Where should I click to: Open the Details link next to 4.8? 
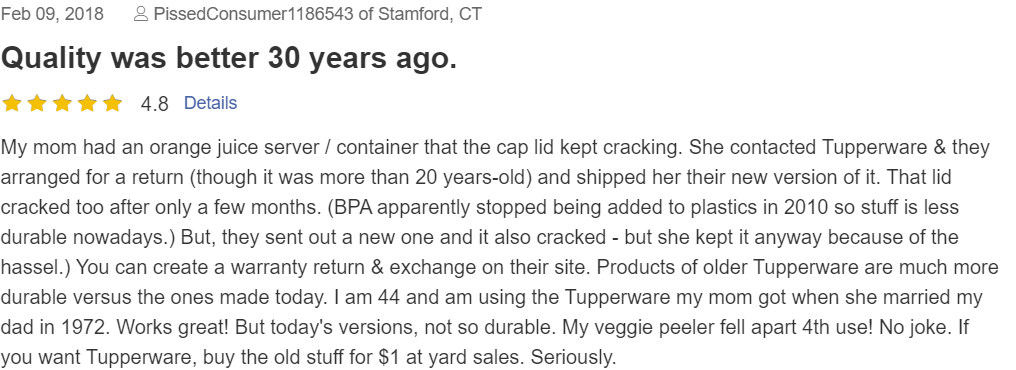pyautogui.click(x=211, y=103)
